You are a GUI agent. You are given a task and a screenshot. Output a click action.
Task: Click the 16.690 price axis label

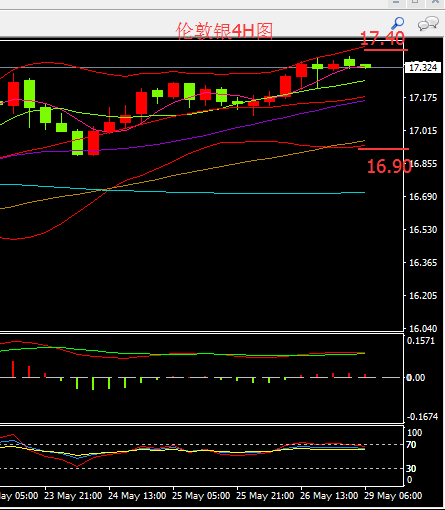[423, 197]
